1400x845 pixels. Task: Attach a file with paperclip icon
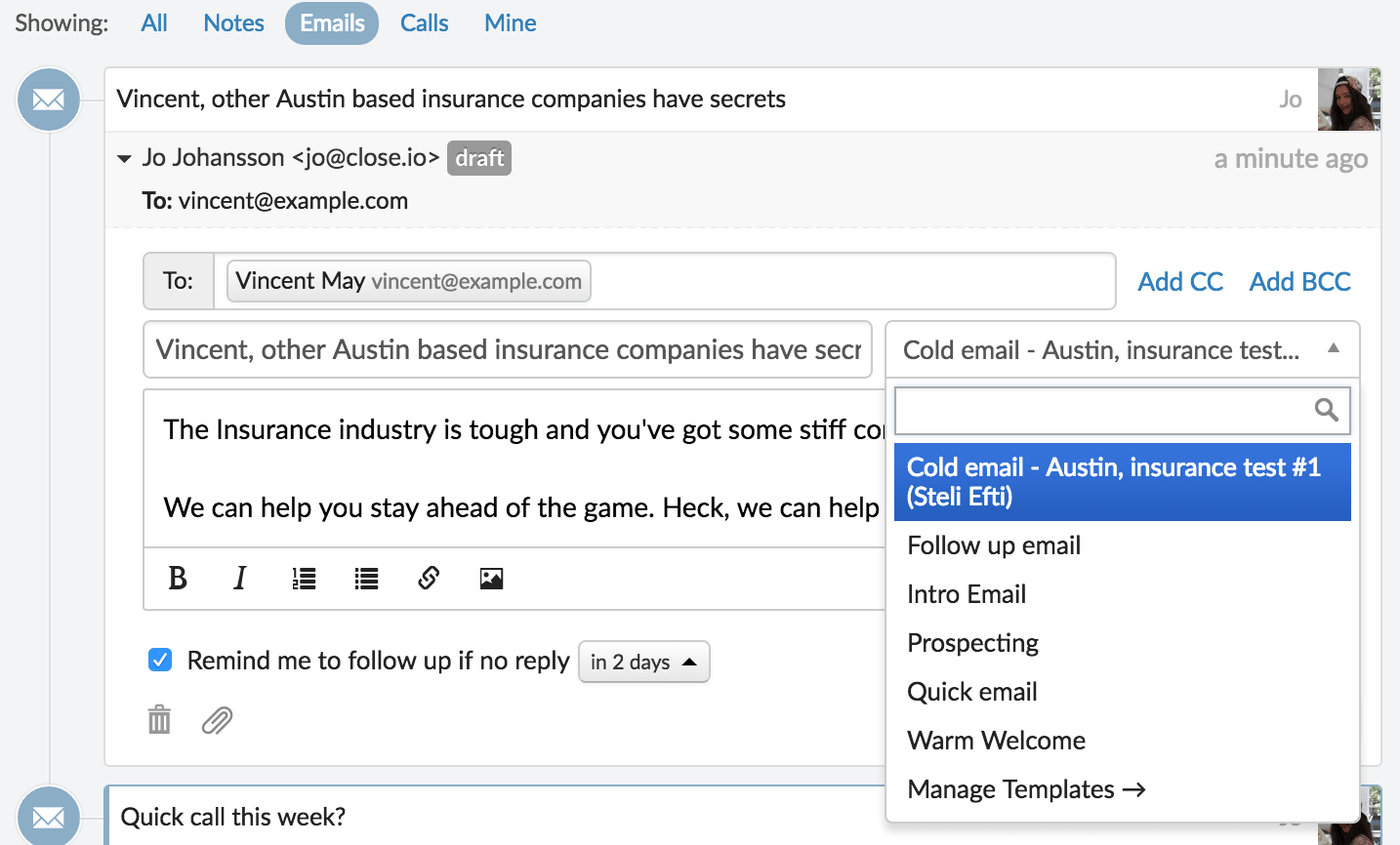click(217, 720)
